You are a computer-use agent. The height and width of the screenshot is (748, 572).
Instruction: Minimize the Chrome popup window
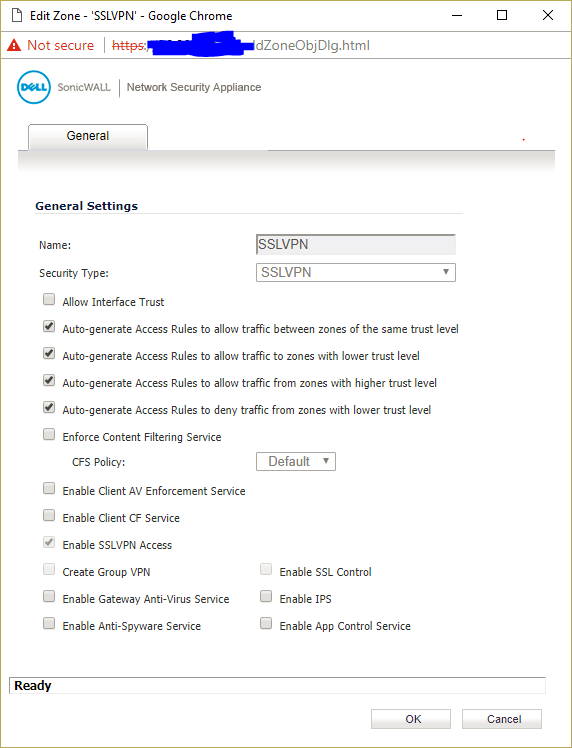[x=457, y=15]
